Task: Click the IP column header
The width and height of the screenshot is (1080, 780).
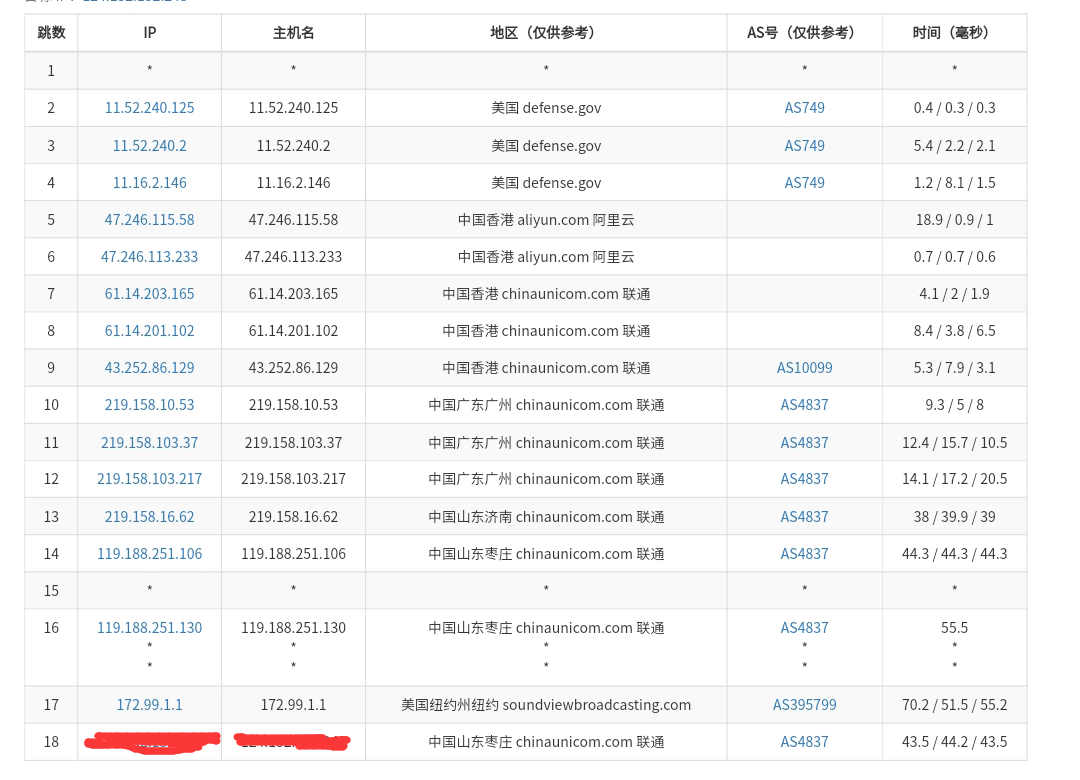Action: coord(149,33)
